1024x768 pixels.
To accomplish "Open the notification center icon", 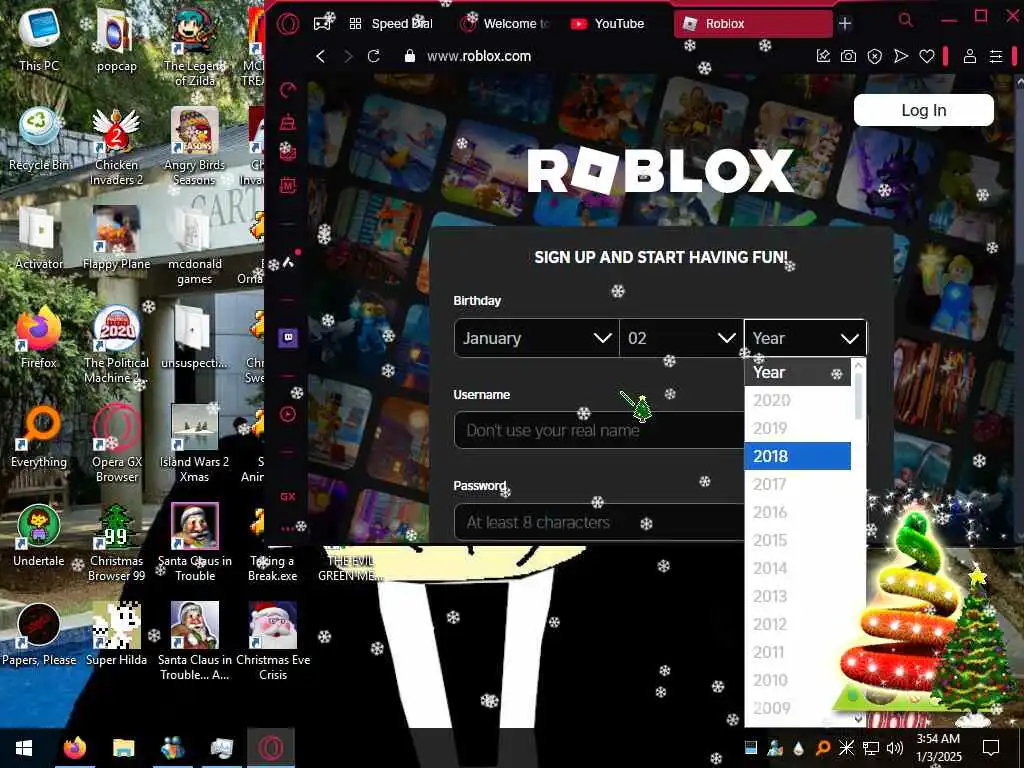I will point(991,748).
